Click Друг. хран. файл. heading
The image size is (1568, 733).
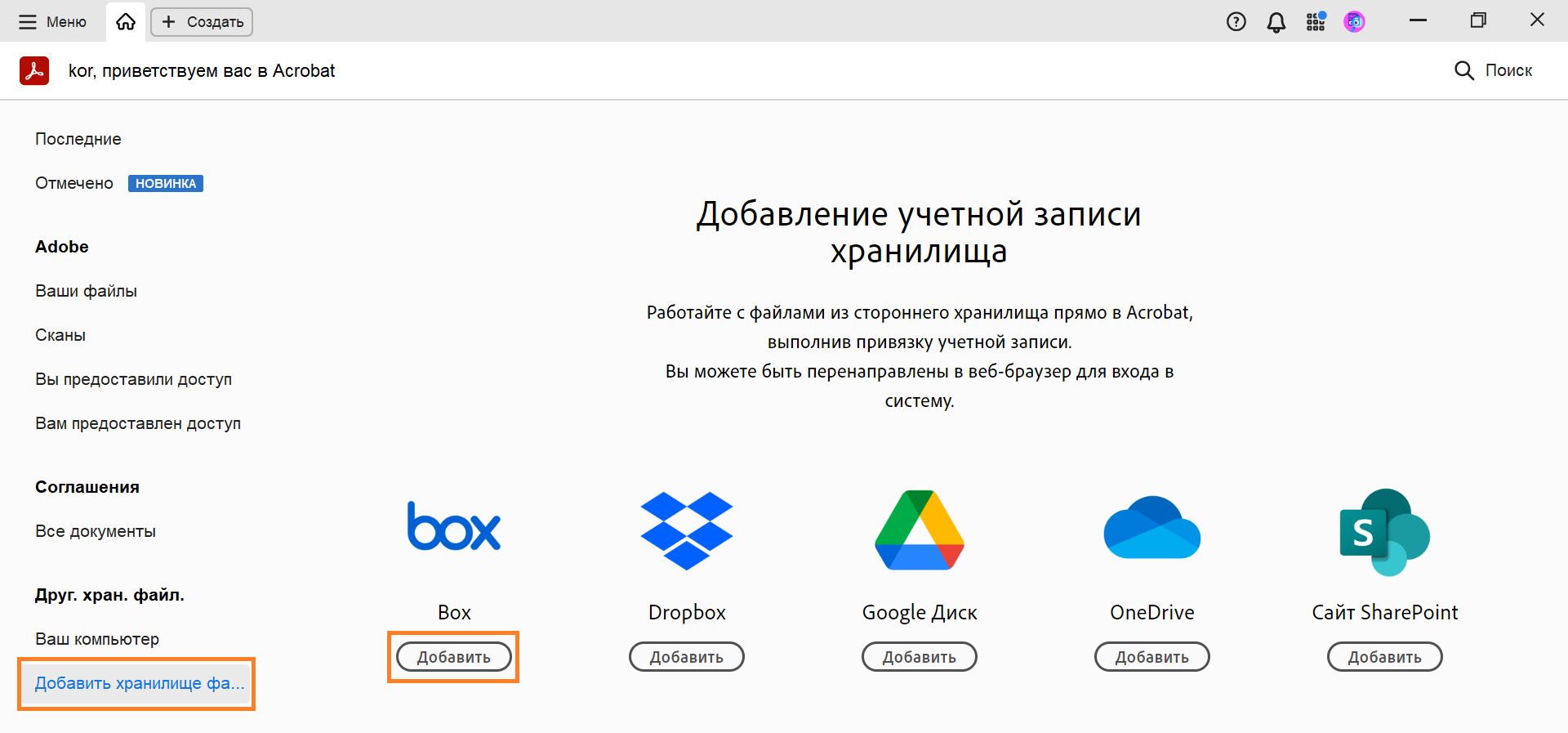(109, 595)
